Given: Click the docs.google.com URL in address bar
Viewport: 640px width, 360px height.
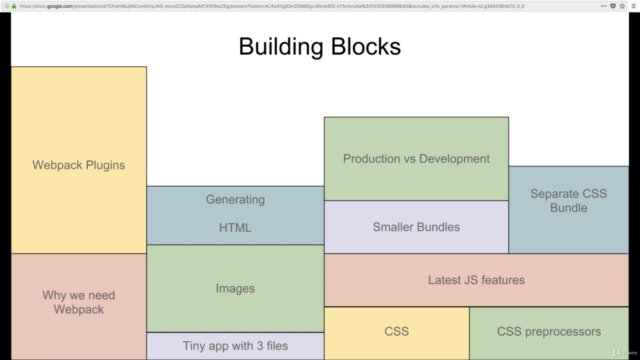Looking at the screenshot, I should coord(271,6).
